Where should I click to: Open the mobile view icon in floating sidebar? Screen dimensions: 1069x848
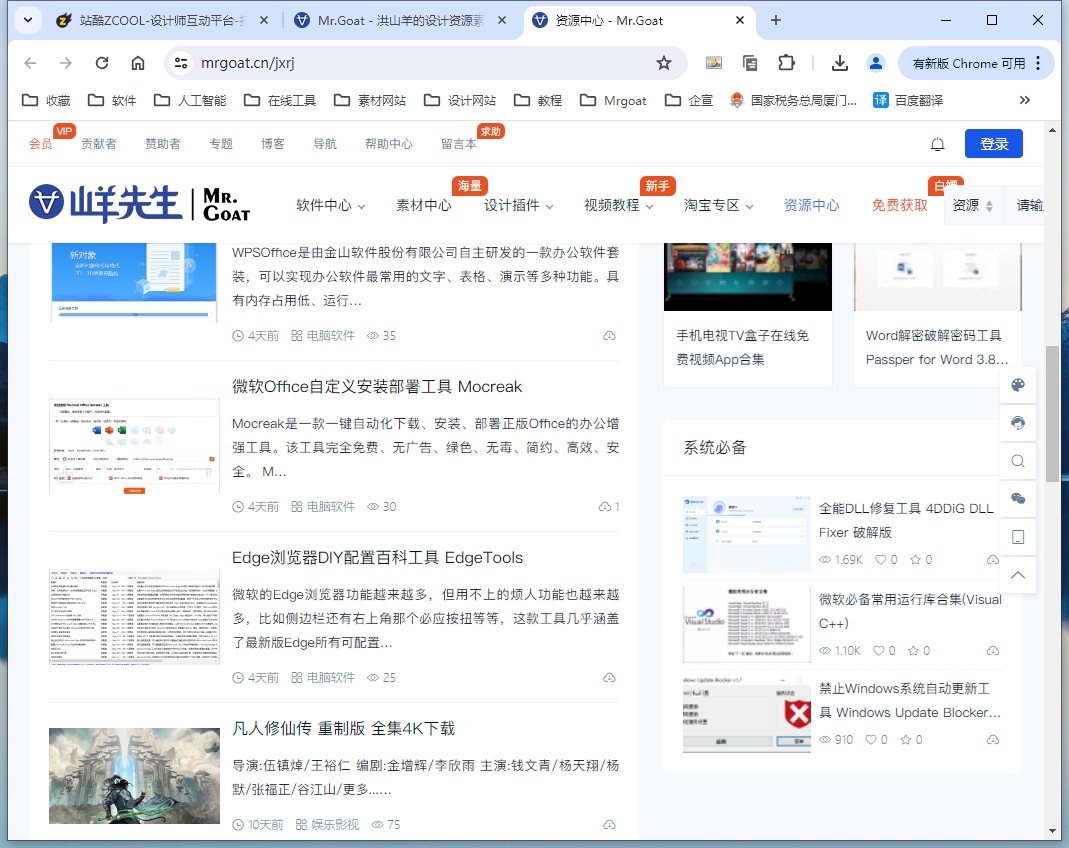pos(1018,537)
